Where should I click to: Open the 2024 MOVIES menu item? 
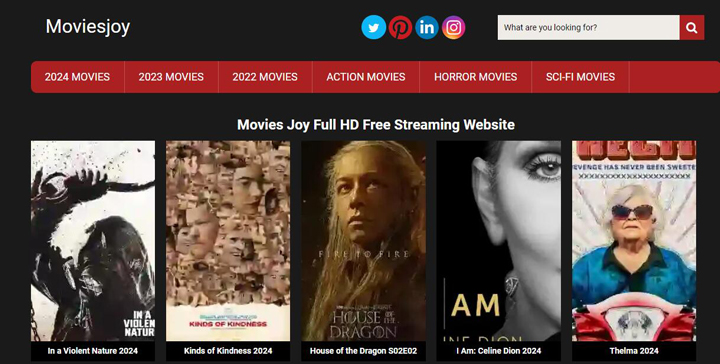[x=77, y=77]
